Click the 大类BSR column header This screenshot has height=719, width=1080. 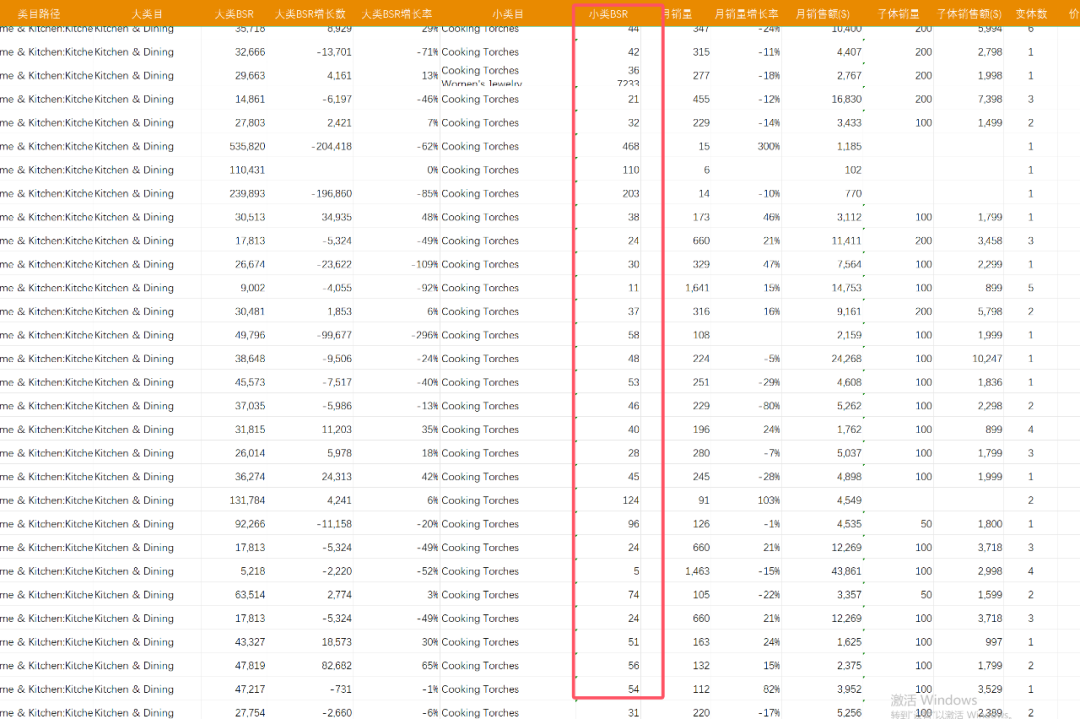tap(233, 14)
